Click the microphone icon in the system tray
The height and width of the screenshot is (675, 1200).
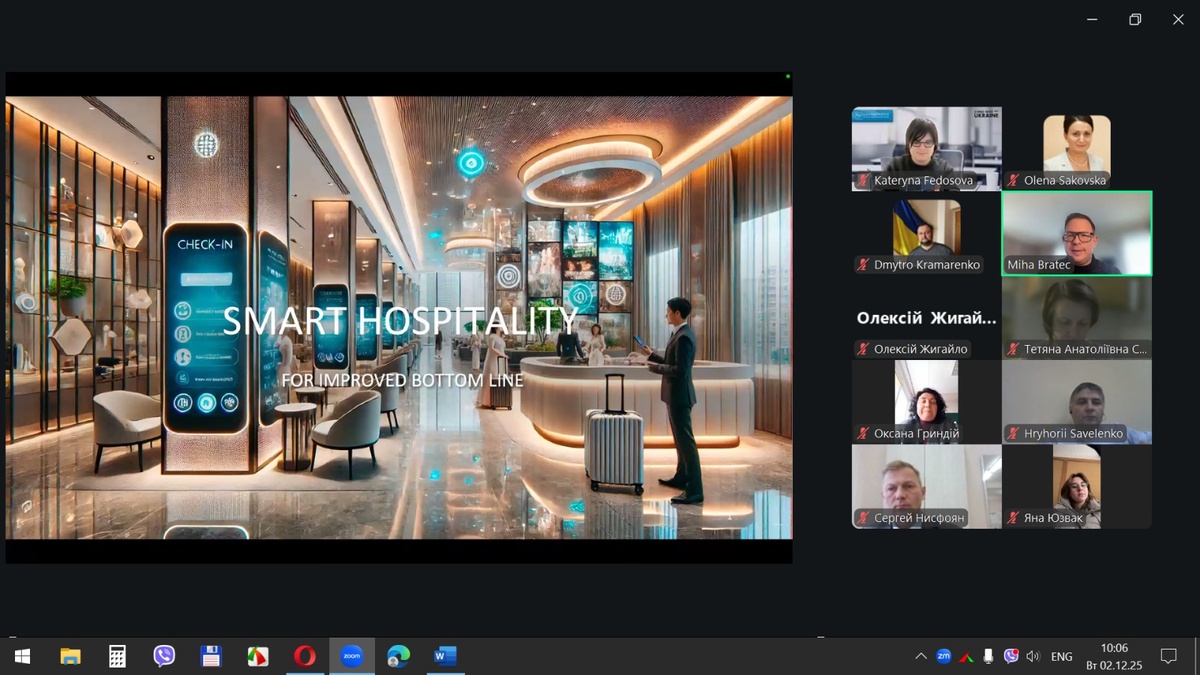[988, 656]
